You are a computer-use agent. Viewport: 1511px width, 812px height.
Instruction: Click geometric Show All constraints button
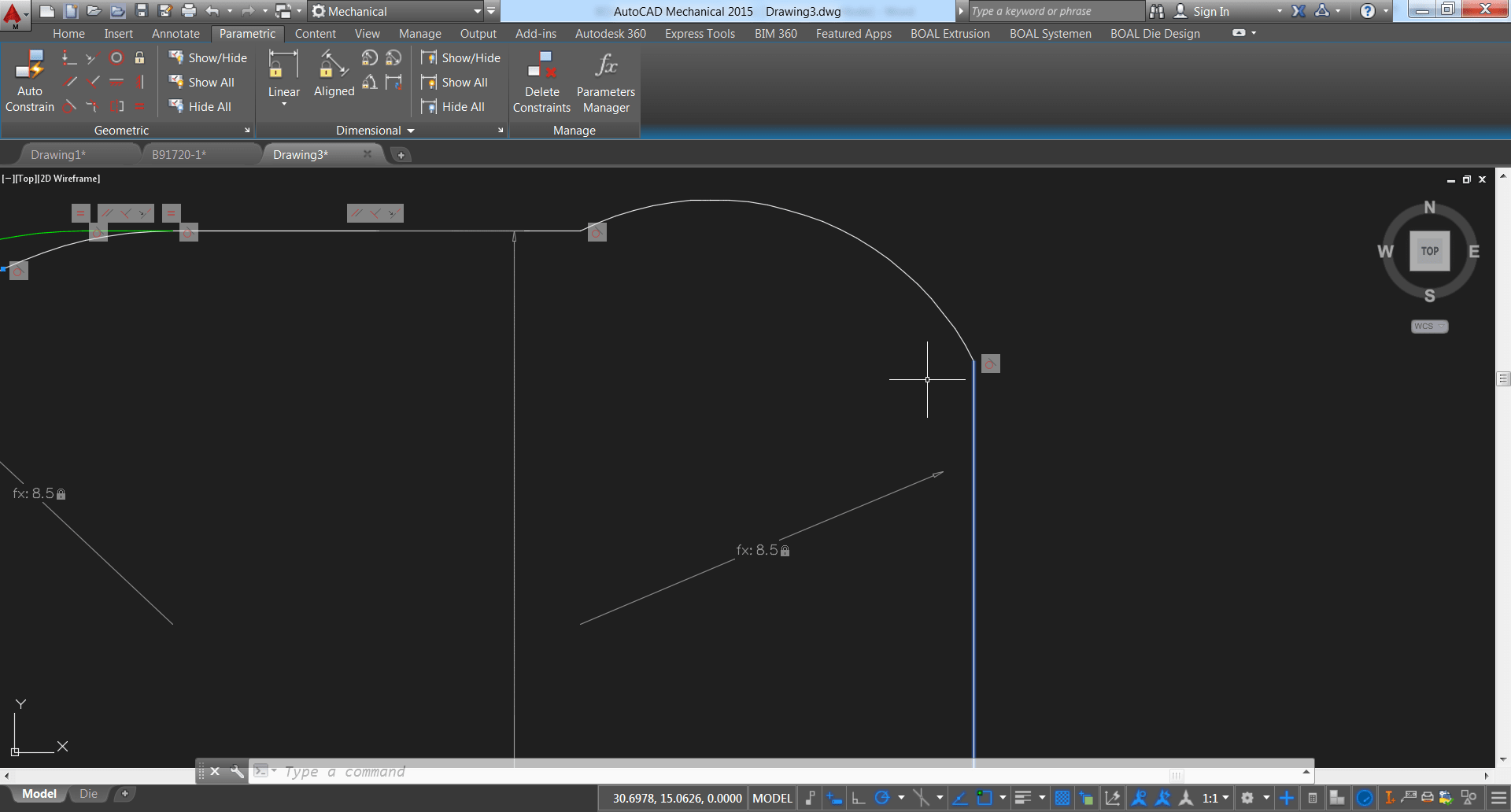coord(201,82)
